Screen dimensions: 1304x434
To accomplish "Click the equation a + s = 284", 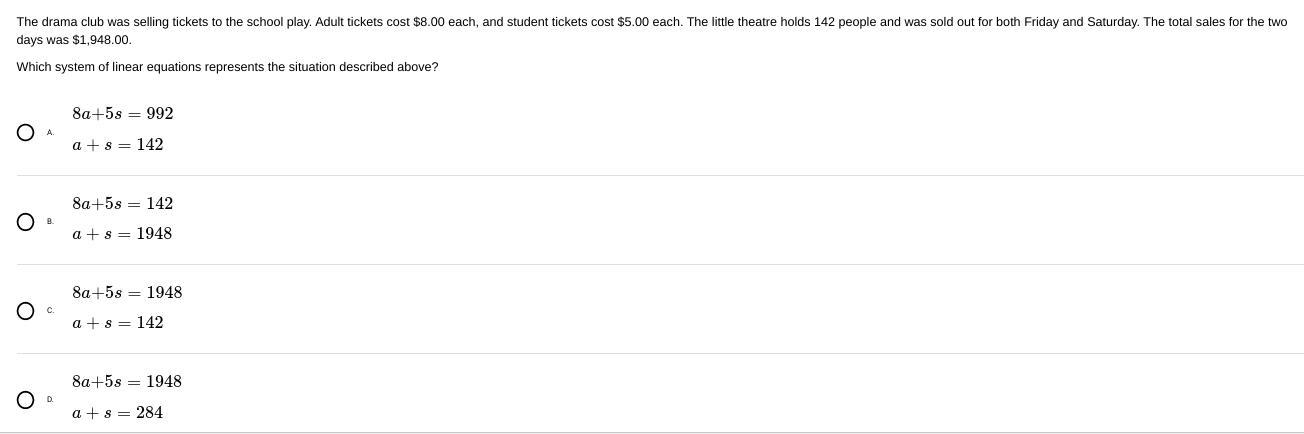I will click(117, 413).
